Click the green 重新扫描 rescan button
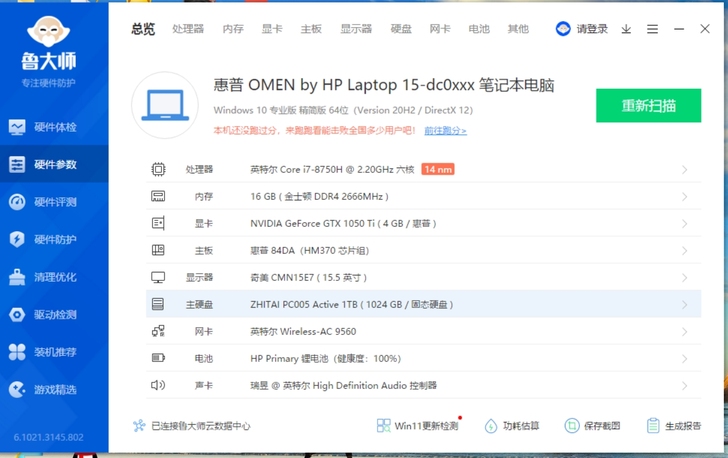Viewport: 728px width, 458px height. pyautogui.click(x=649, y=105)
